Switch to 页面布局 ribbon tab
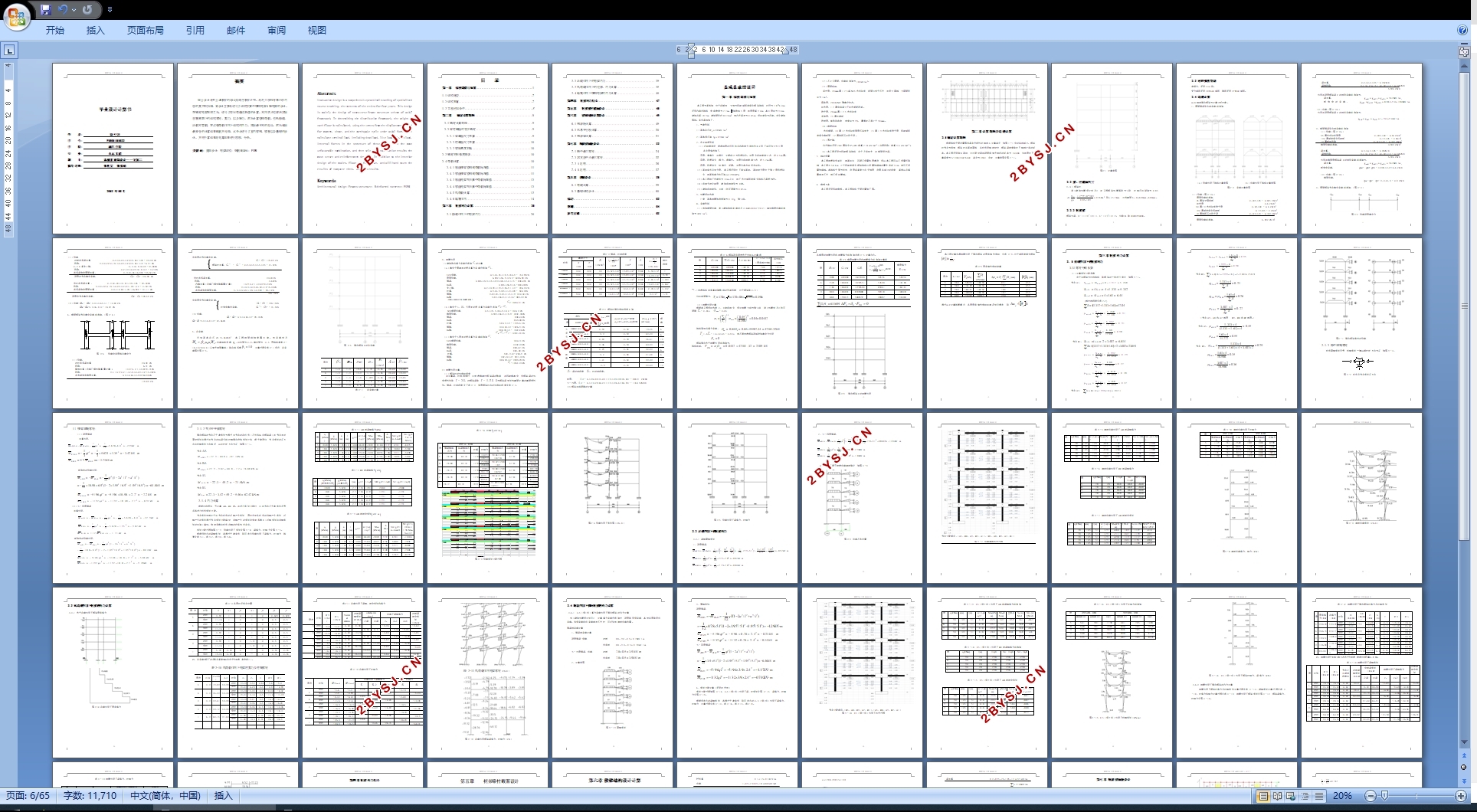The height and width of the screenshot is (812, 1477). (x=146, y=30)
